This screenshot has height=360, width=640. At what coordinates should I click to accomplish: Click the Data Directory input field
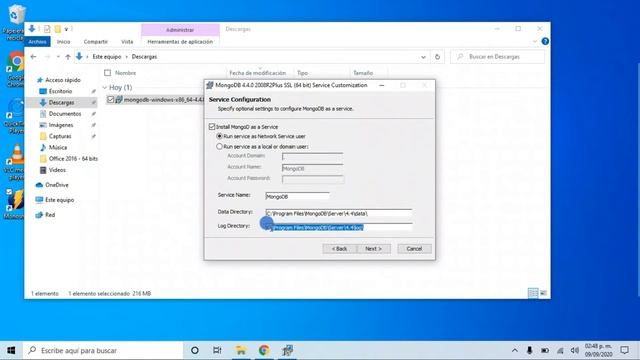point(338,213)
